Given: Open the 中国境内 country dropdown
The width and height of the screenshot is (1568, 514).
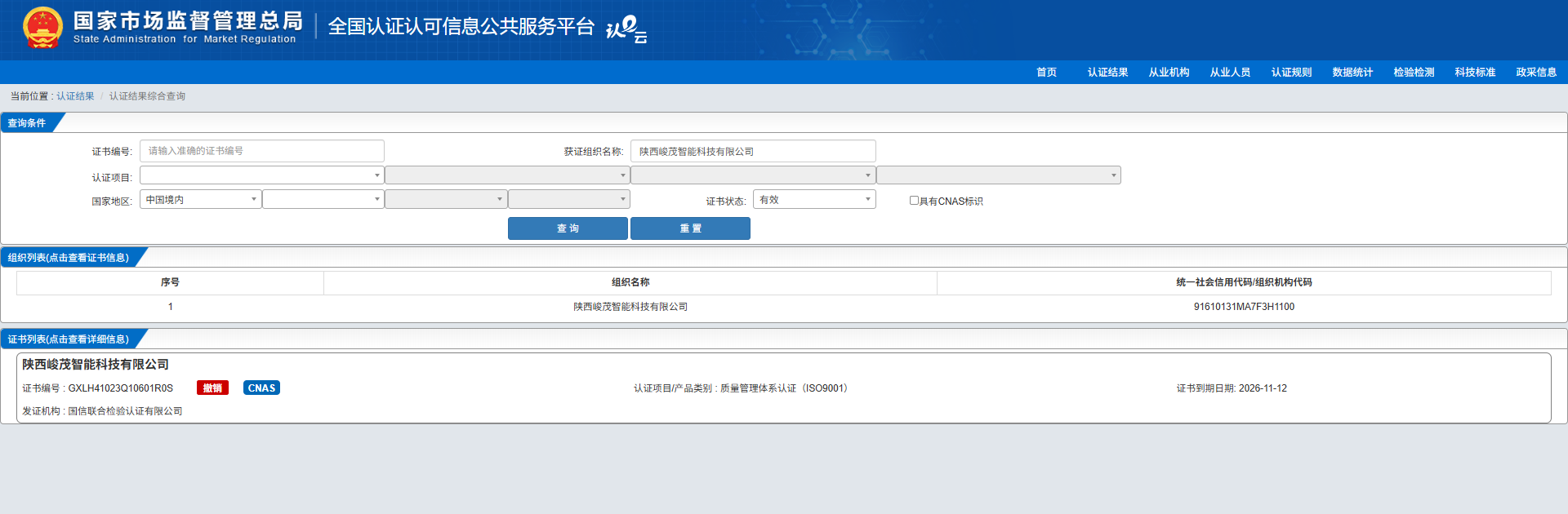Looking at the screenshot, I should pyautogui.click(x=201, y=200).
